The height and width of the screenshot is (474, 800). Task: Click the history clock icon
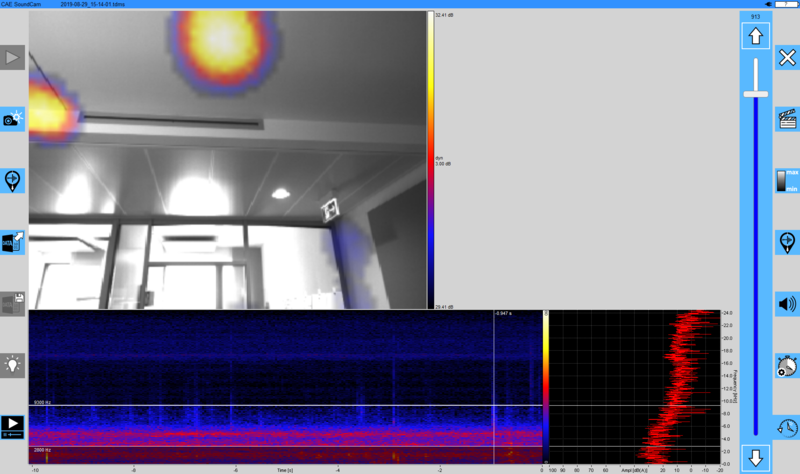pos(787,427)
